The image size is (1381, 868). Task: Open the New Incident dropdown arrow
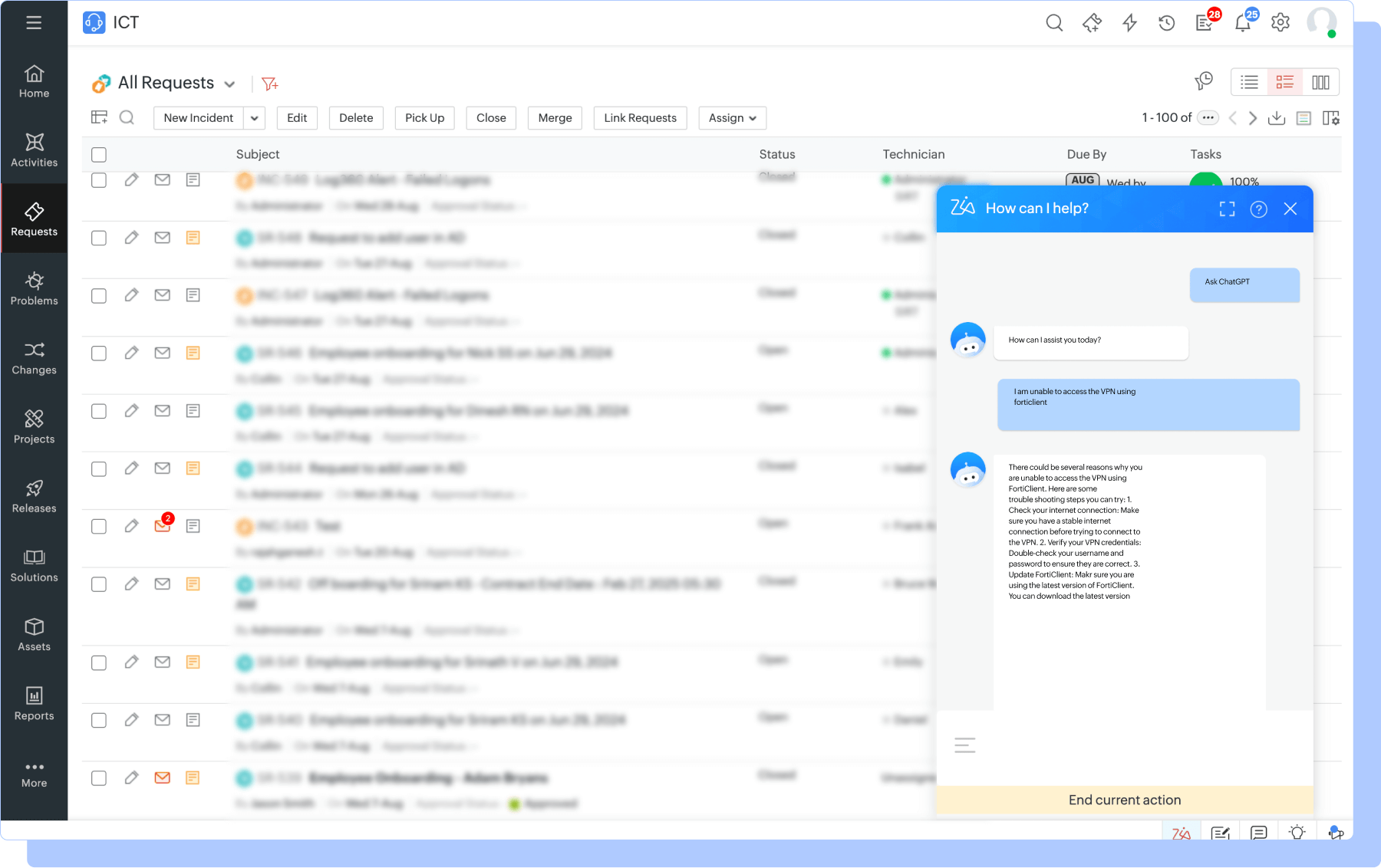254,118
